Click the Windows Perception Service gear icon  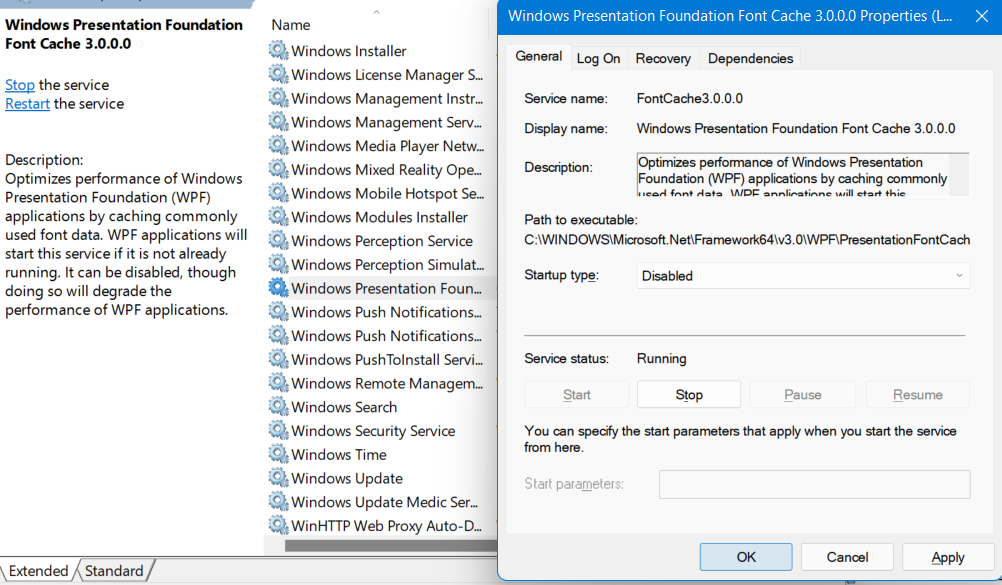[x=278, y=241]
